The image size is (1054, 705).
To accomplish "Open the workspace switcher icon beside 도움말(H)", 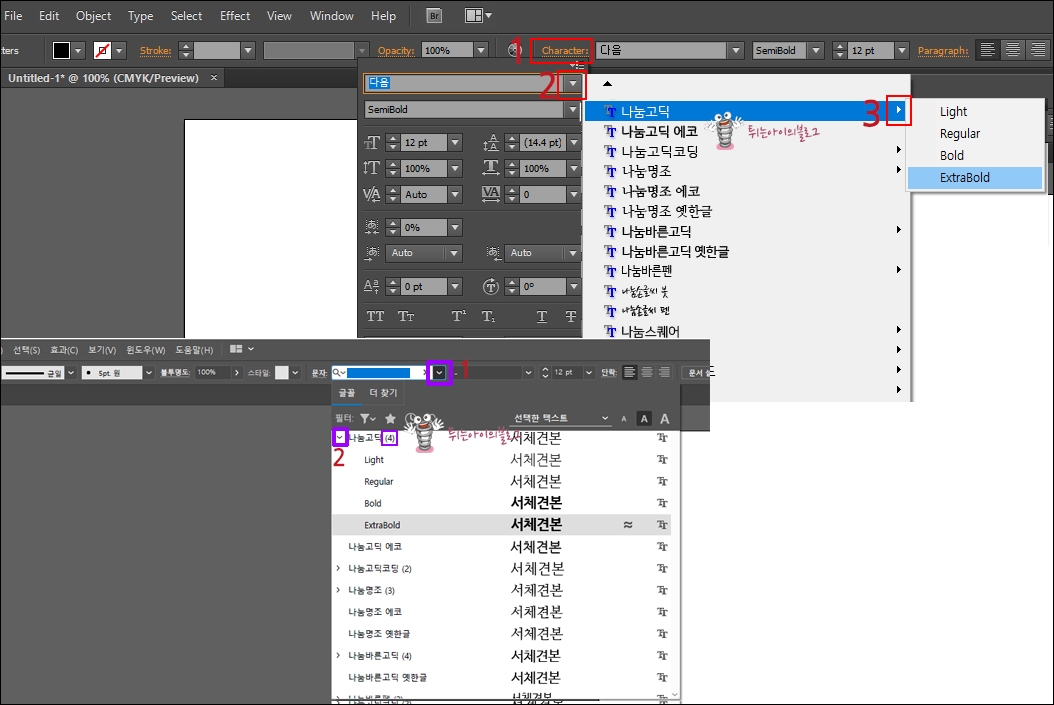I will (241, 349).
